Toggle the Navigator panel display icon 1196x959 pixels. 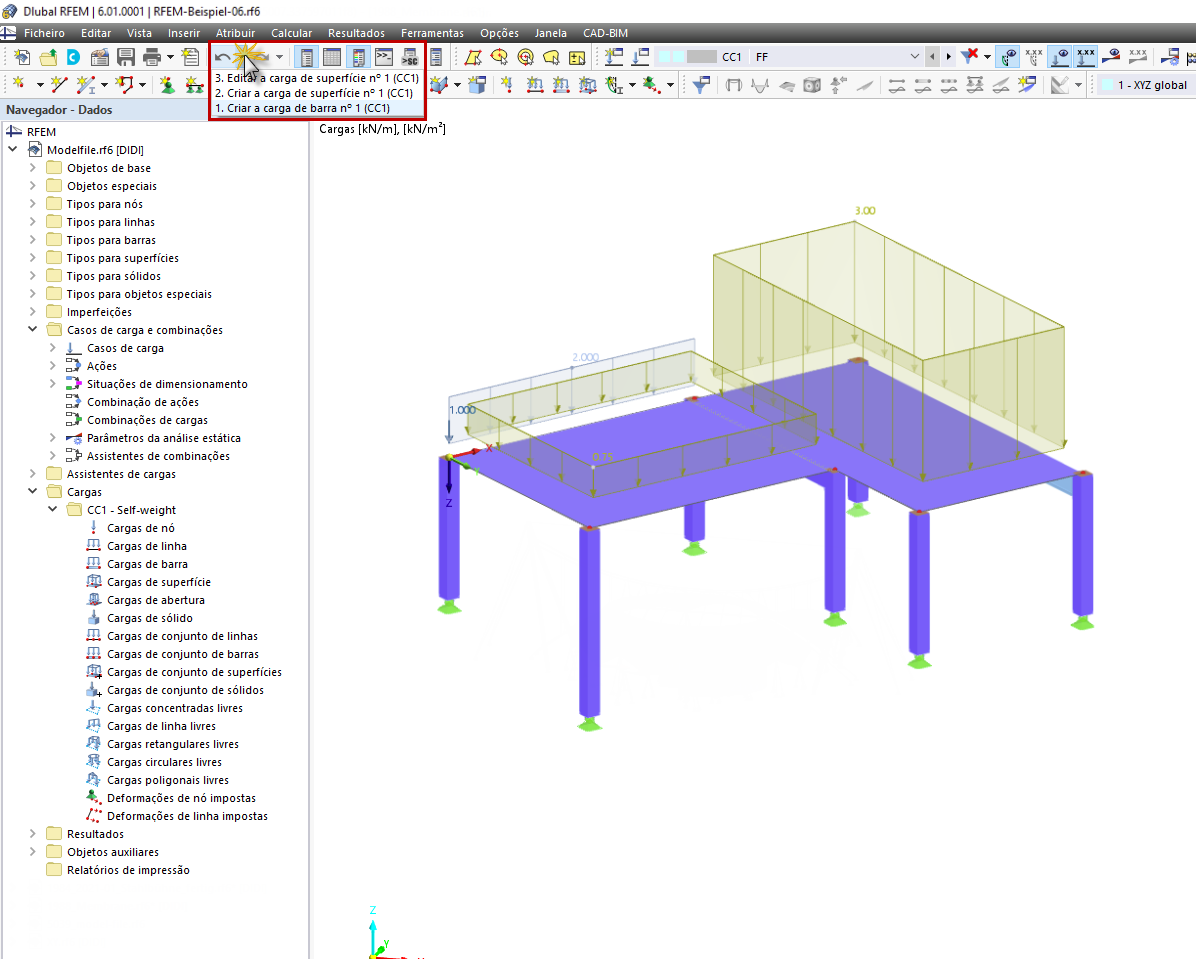click(307, 57)
